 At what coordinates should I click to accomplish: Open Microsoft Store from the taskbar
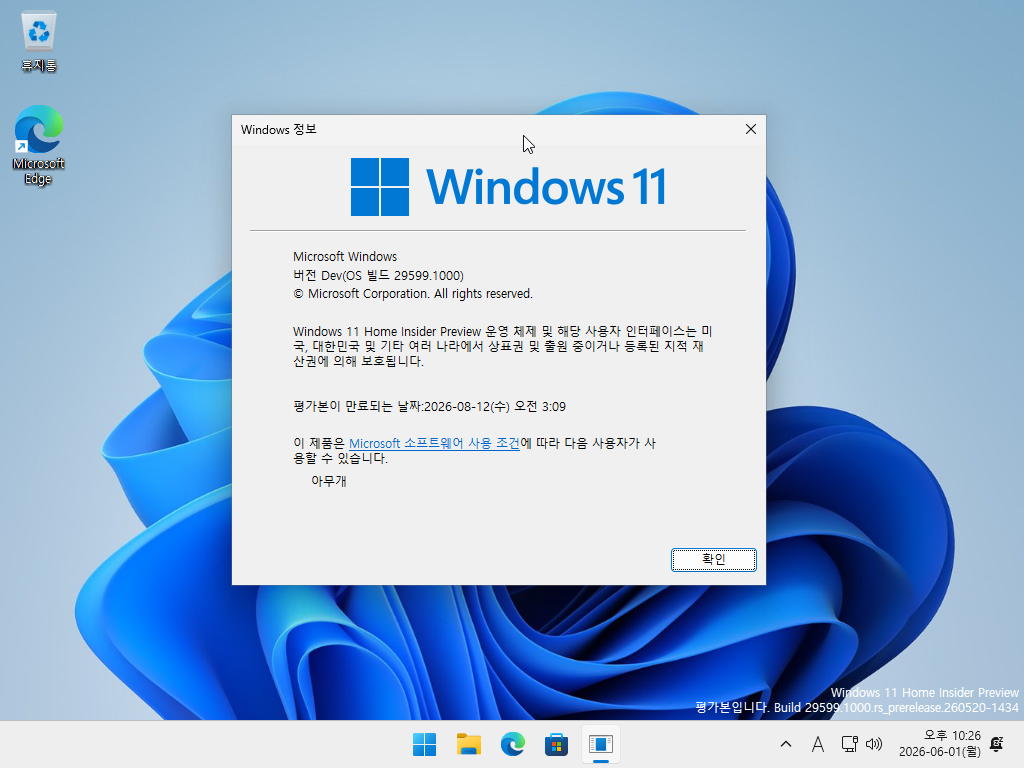[x=556, y=744]
